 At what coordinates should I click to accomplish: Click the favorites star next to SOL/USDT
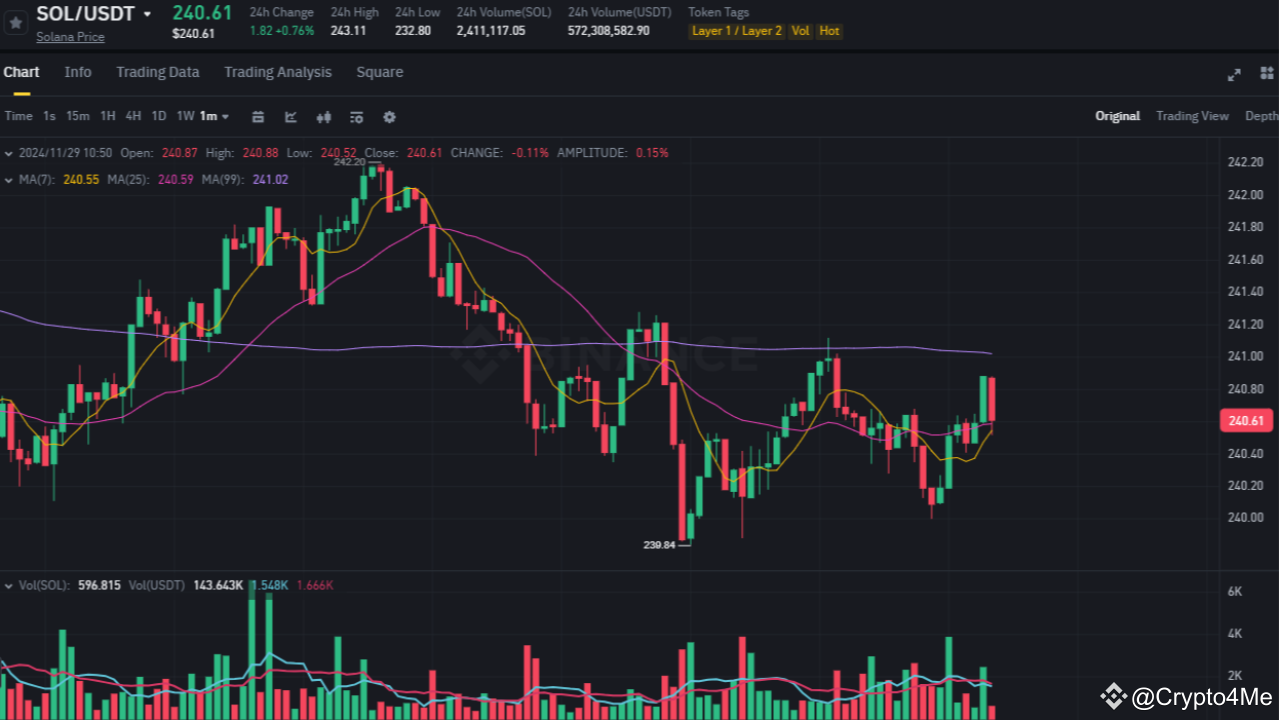pyautogui.click(x=15, y=21)
